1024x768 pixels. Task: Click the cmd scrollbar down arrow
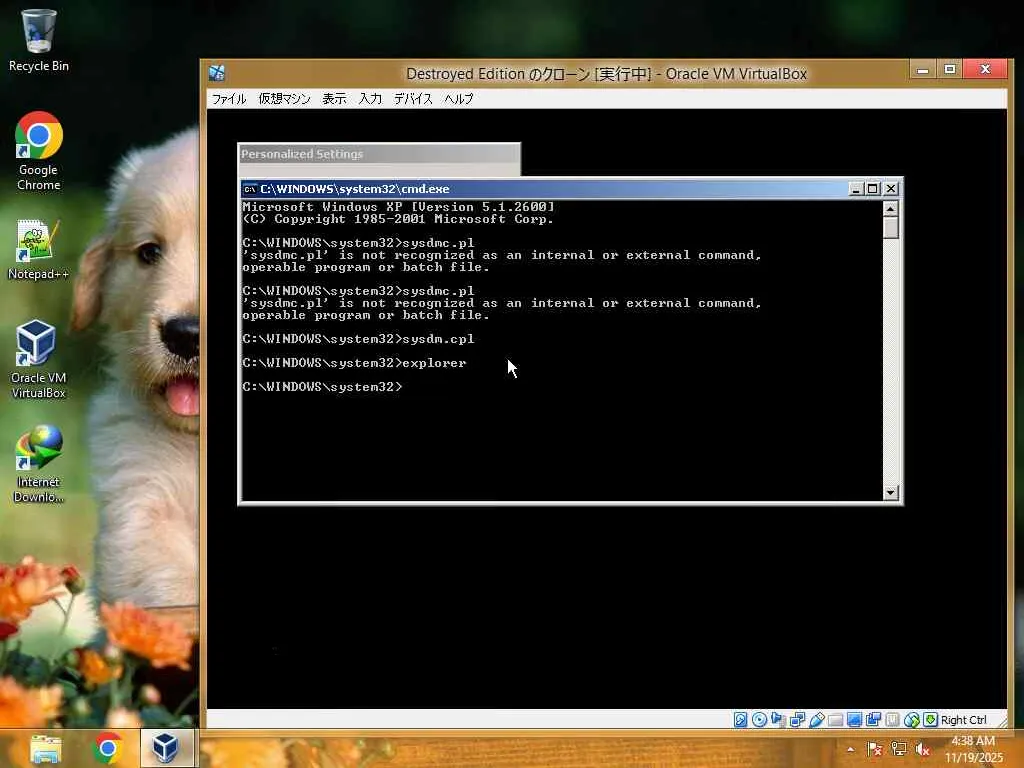pyautogui.click(x=890, y=493)
